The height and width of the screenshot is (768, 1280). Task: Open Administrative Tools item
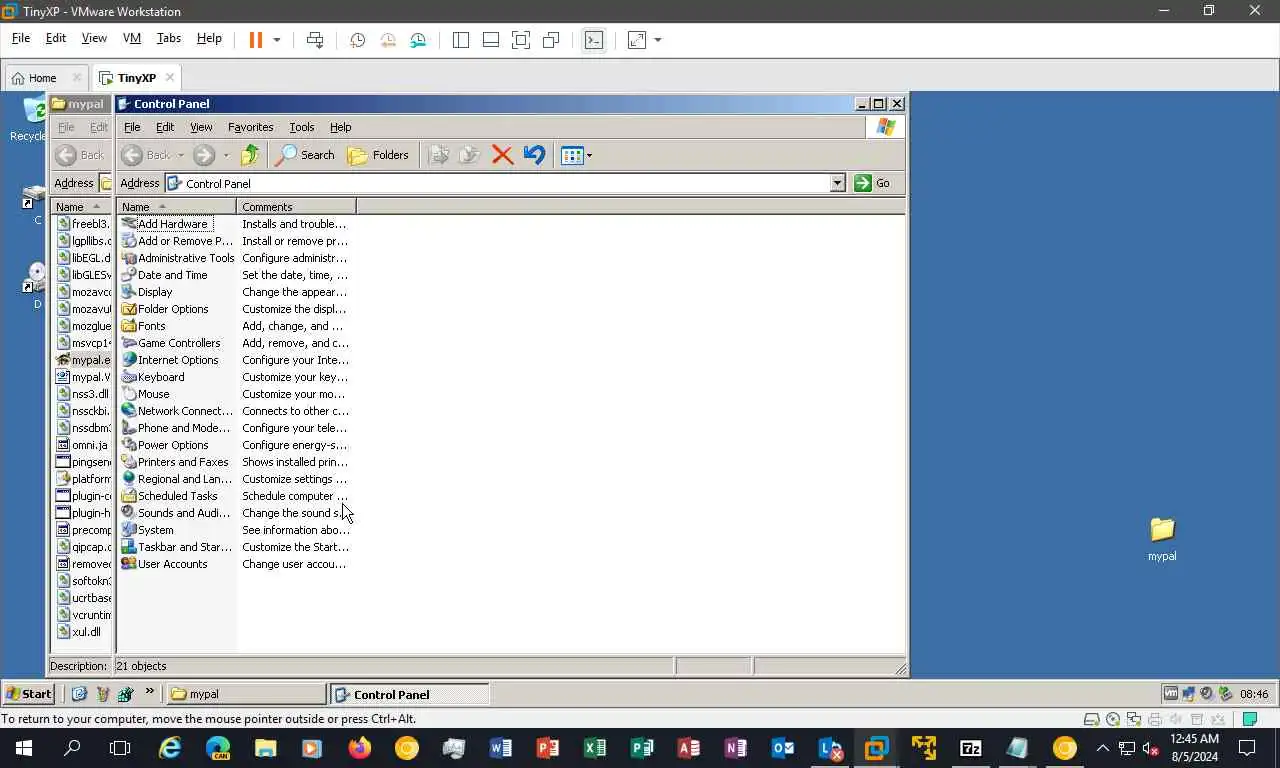[178, 258]
